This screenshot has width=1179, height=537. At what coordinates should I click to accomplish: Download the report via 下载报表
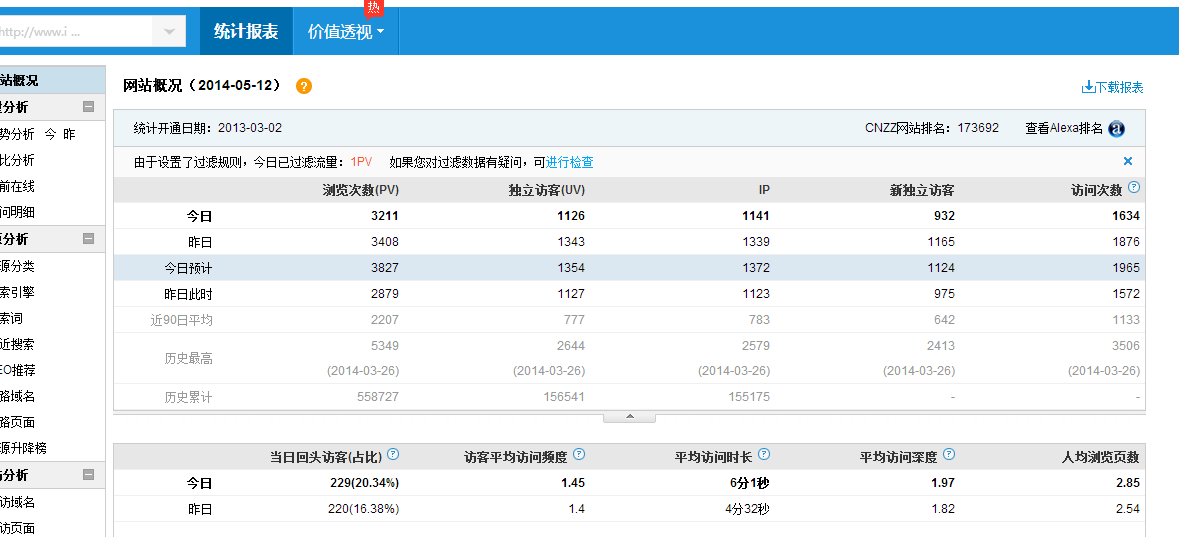(x=1112, y=87)
